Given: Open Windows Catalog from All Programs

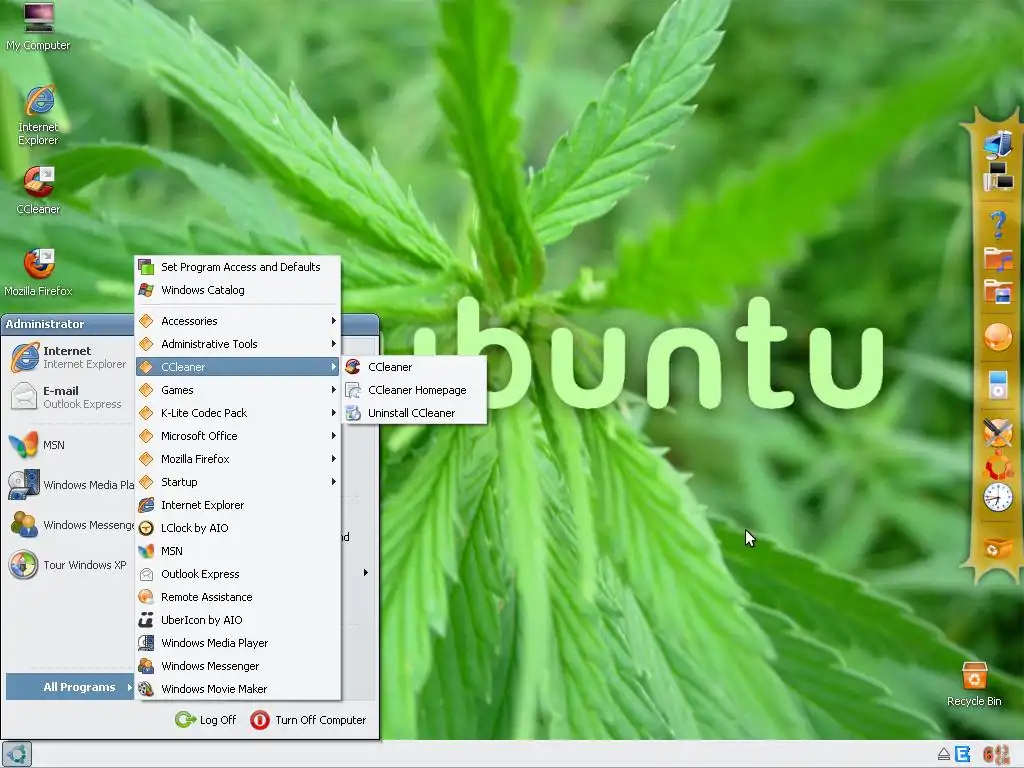Looking at the screenshot, I should pyautogui.click(x=238, y=290).
